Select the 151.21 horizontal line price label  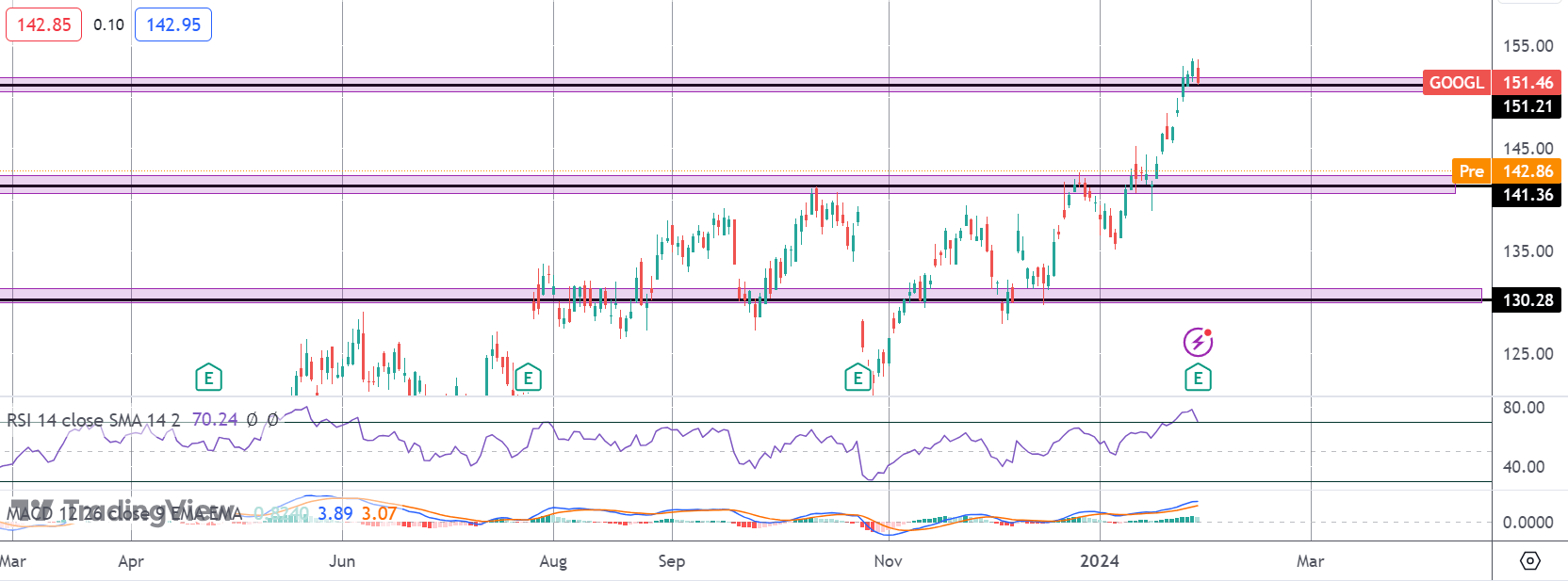(x=1527, y=106)
